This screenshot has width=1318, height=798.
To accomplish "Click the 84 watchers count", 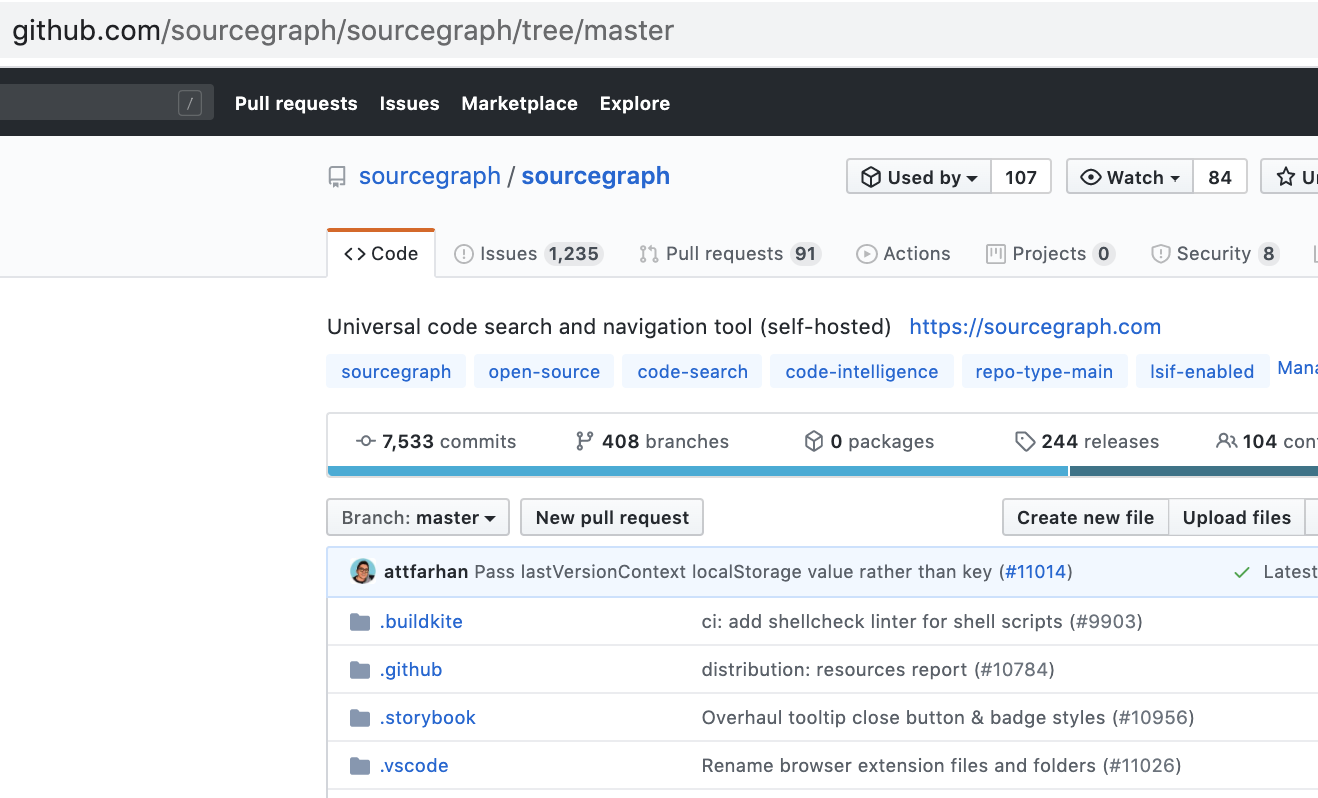I will [x=1220, y=177].
